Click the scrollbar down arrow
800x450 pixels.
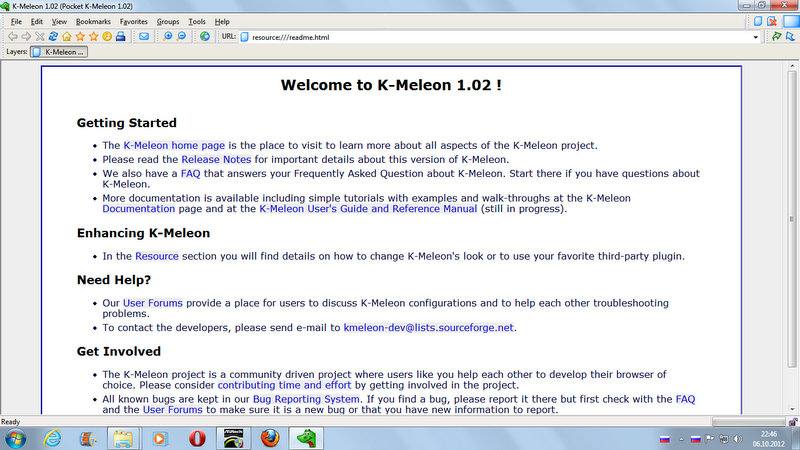[792, 409]
